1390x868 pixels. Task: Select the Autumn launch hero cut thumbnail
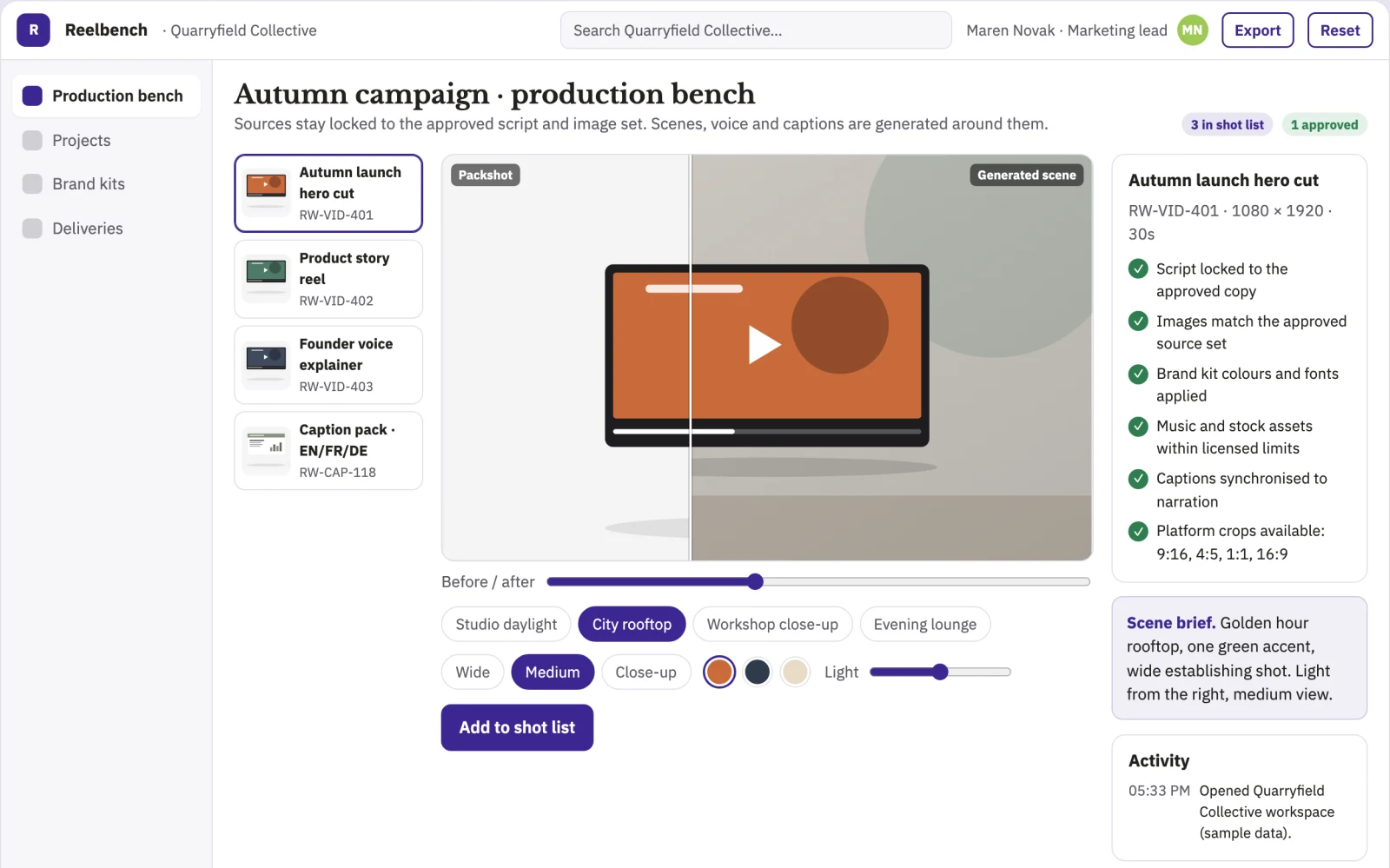(267, 193)
